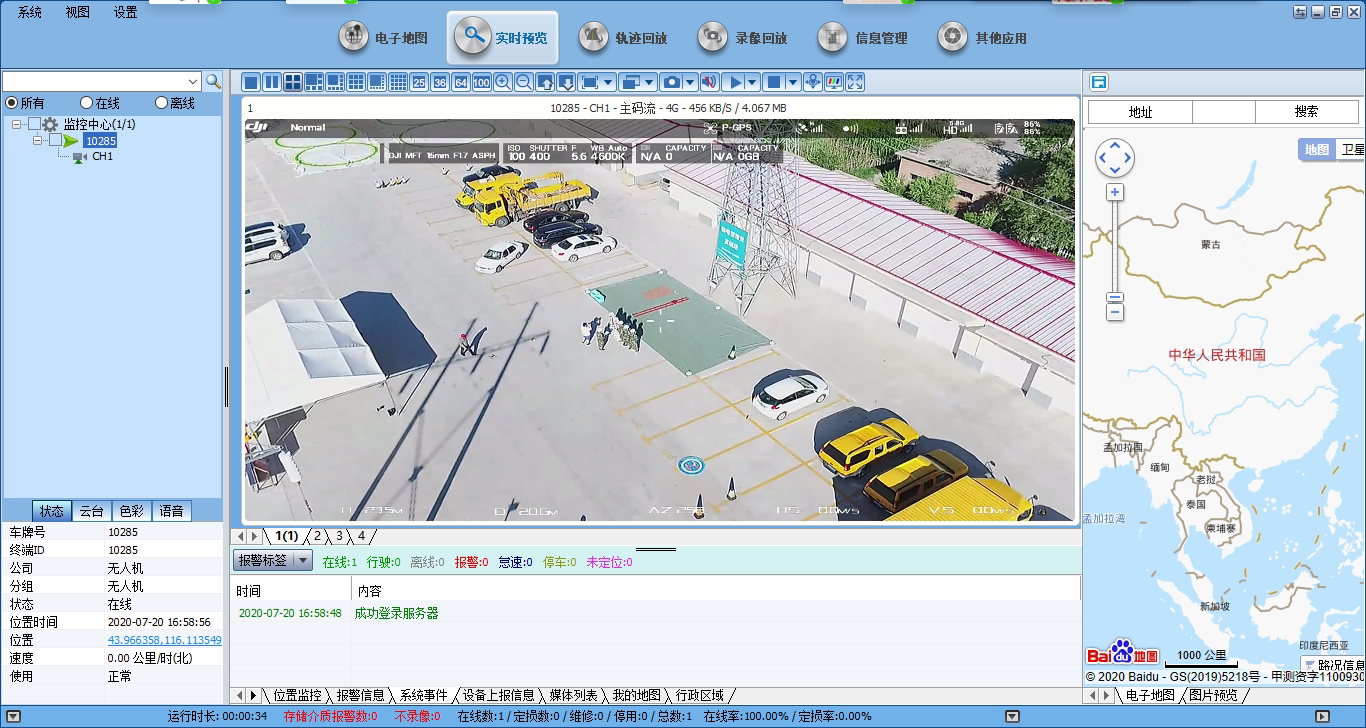Check the 10285 device checkbox
This screenshot has height=728, width=1366.
click(x=56, y=140)
